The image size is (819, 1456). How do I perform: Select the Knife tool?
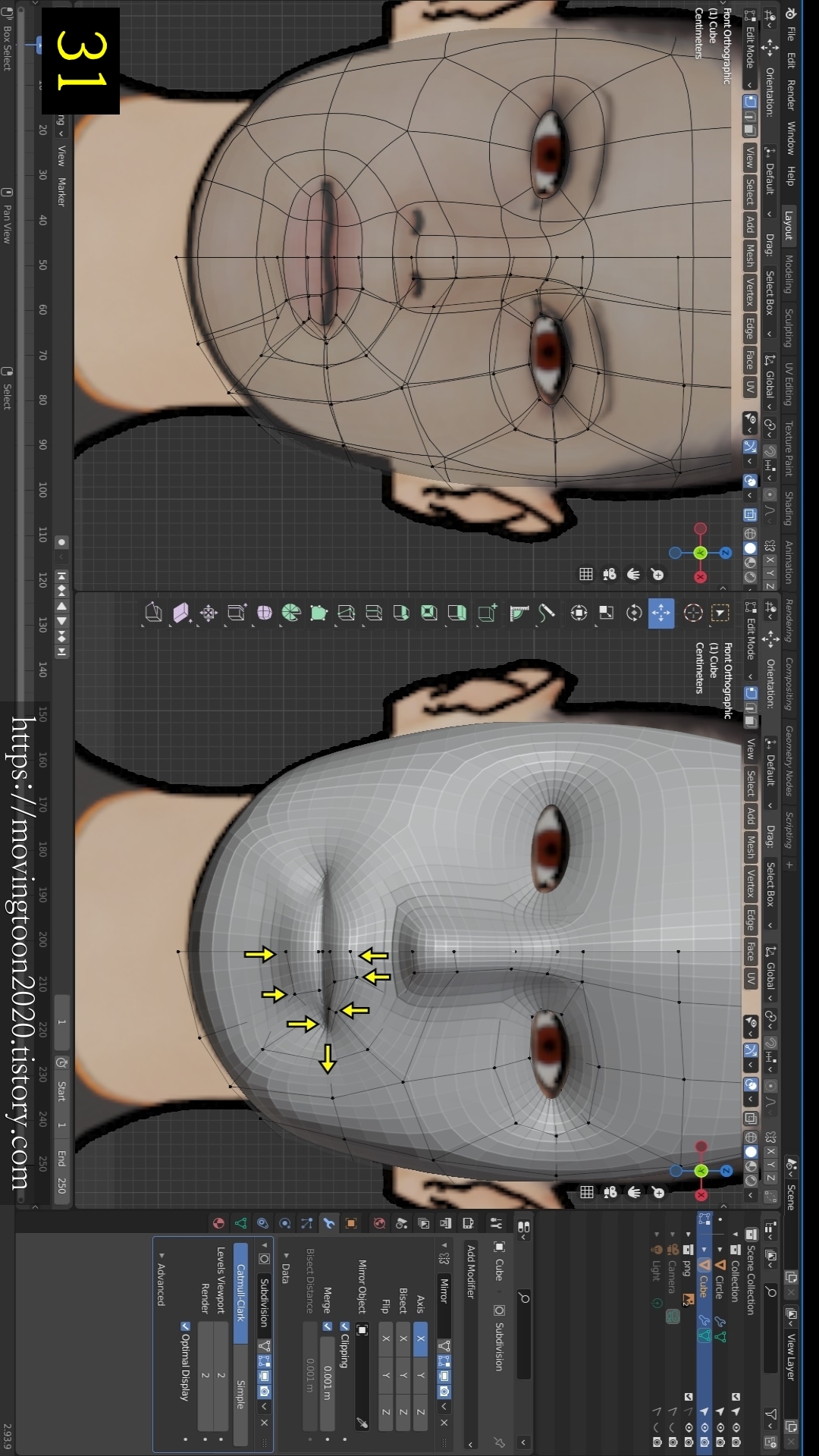346,613
